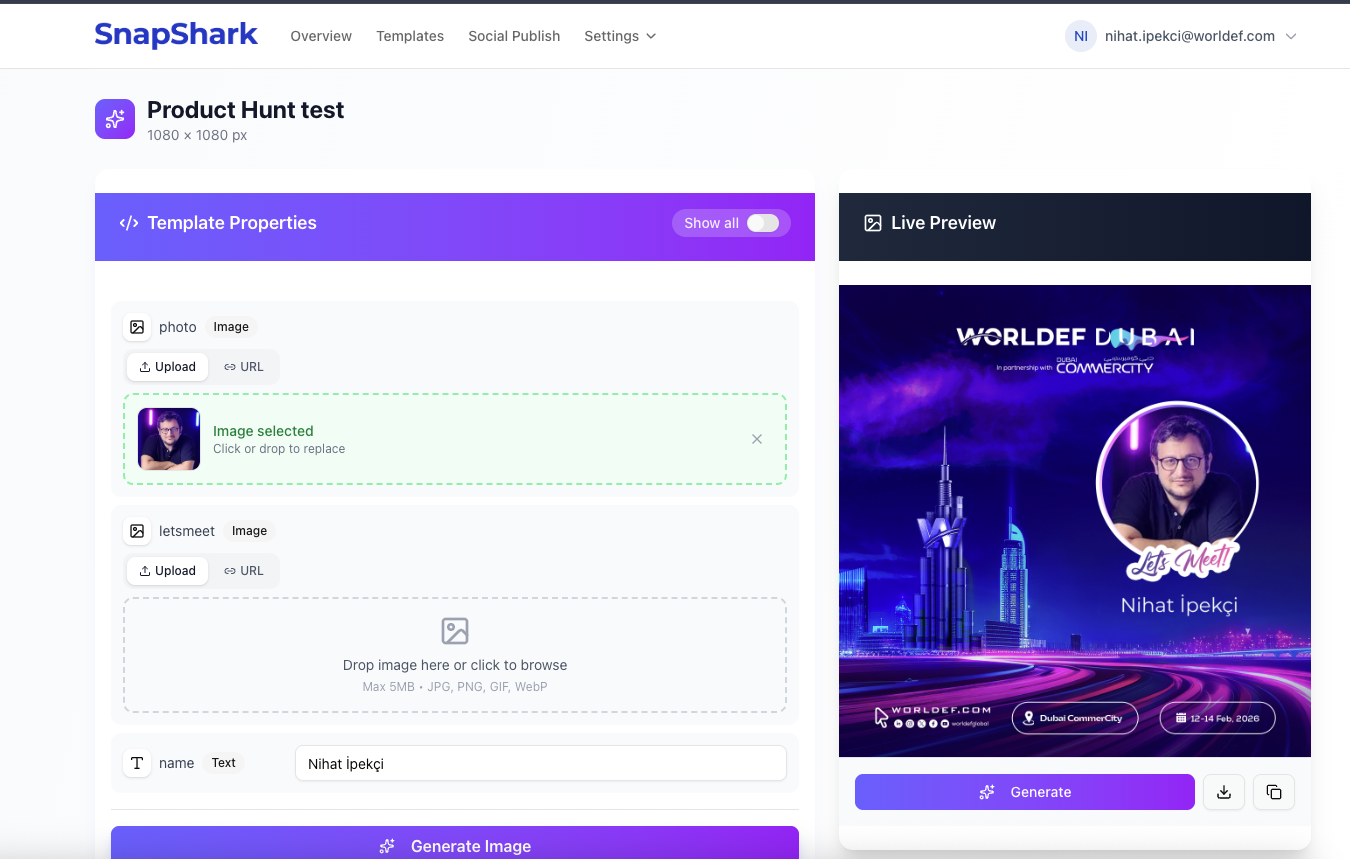Viewport: 1350px width, 859px height.
Task: Click the Template Properties code icon
Action: (x=129, y=223)
